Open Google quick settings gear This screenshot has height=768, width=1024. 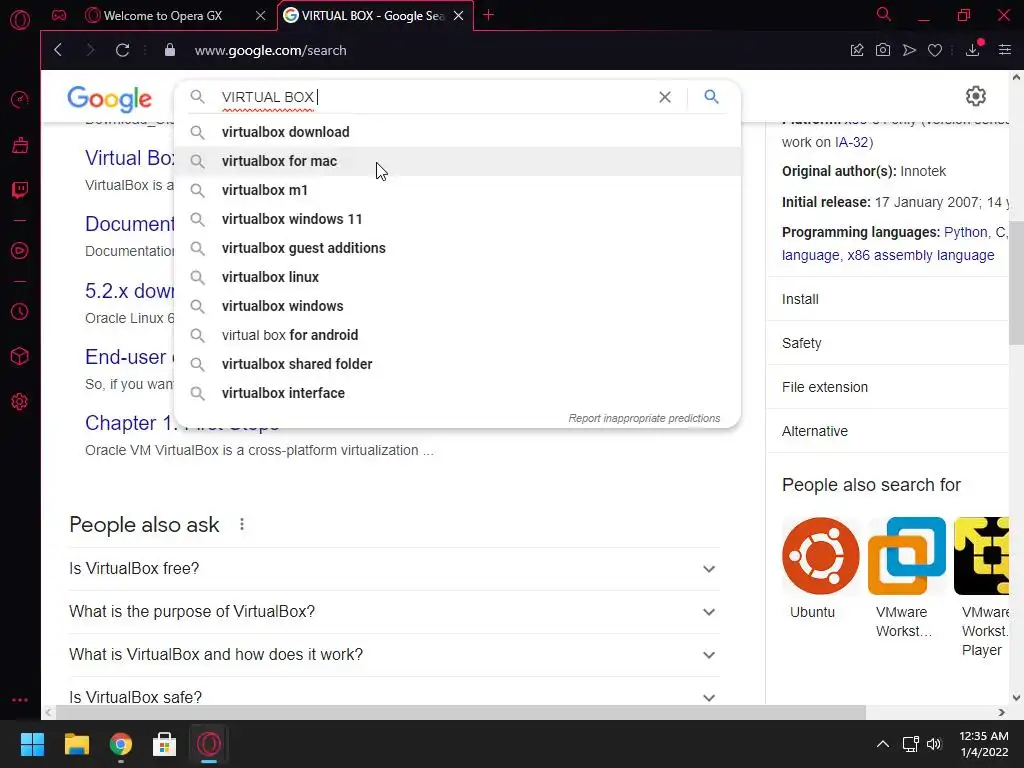[x=976, y=96]
